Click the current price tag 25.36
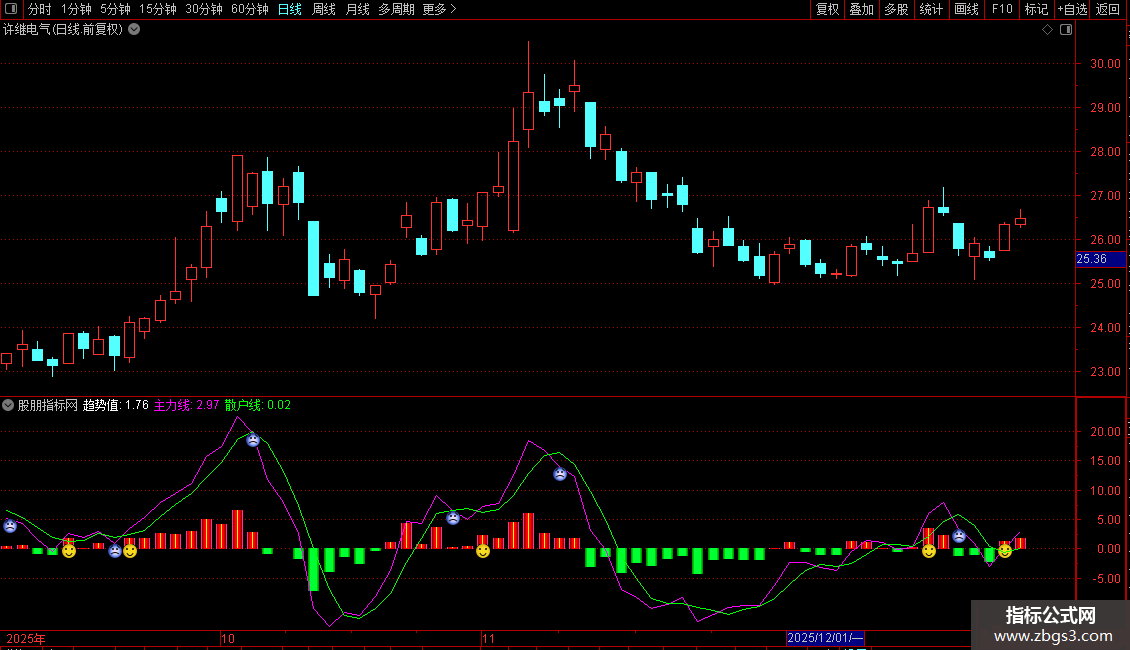This screenshot has width=1130, height=650. click(1100, 259)
